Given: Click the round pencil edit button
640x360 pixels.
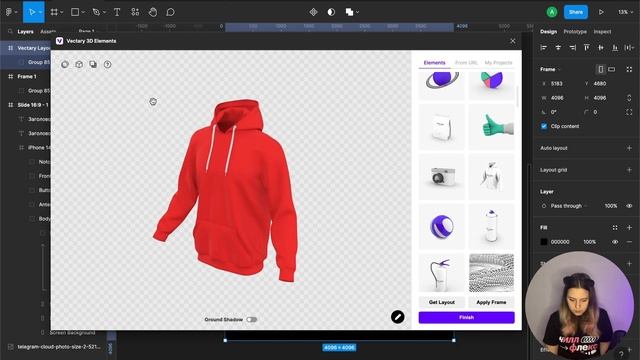Looking at the screenshot, I should click(x=398, y=317).
